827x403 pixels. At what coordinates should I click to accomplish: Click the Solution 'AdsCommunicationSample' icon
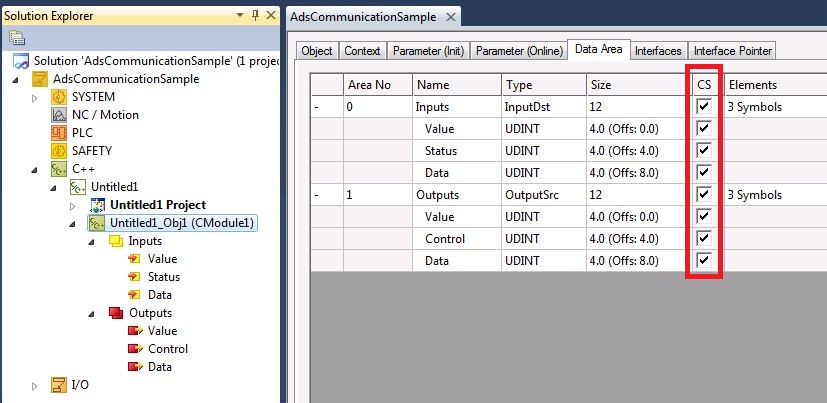pos(21,61)
